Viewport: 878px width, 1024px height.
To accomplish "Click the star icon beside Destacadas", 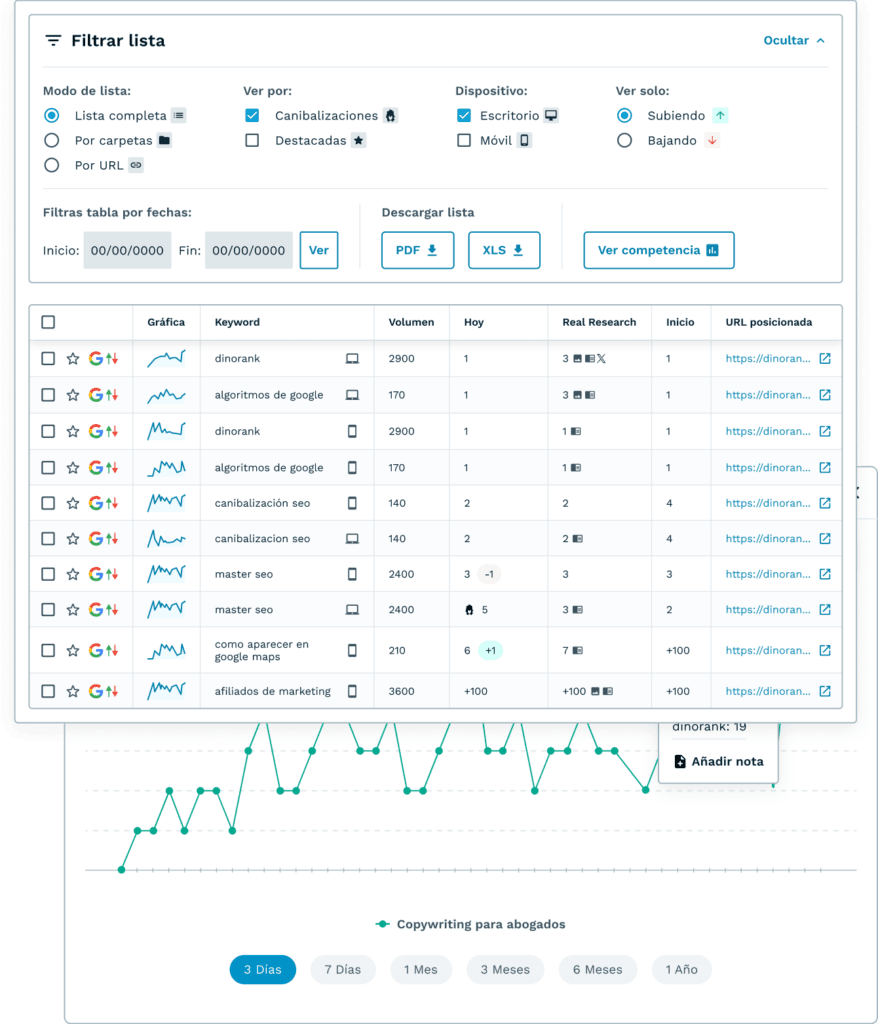I will pos(359,140).
